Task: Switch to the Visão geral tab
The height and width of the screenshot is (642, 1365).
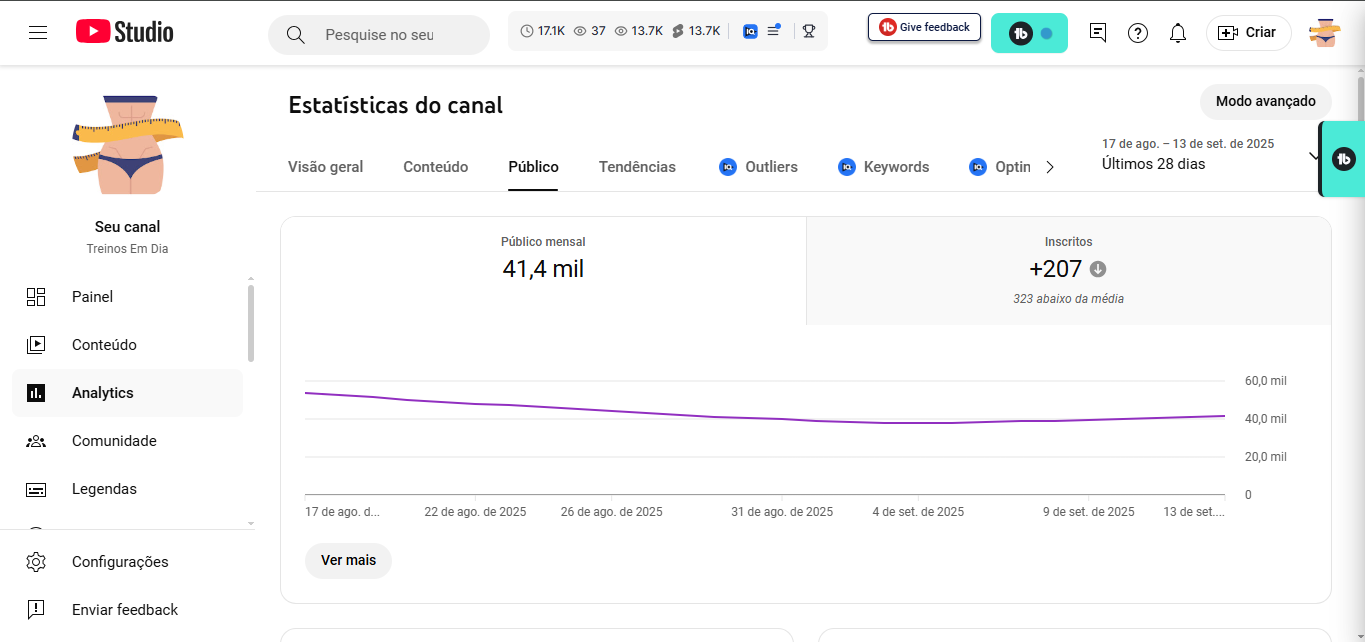Action: point(325,167)
